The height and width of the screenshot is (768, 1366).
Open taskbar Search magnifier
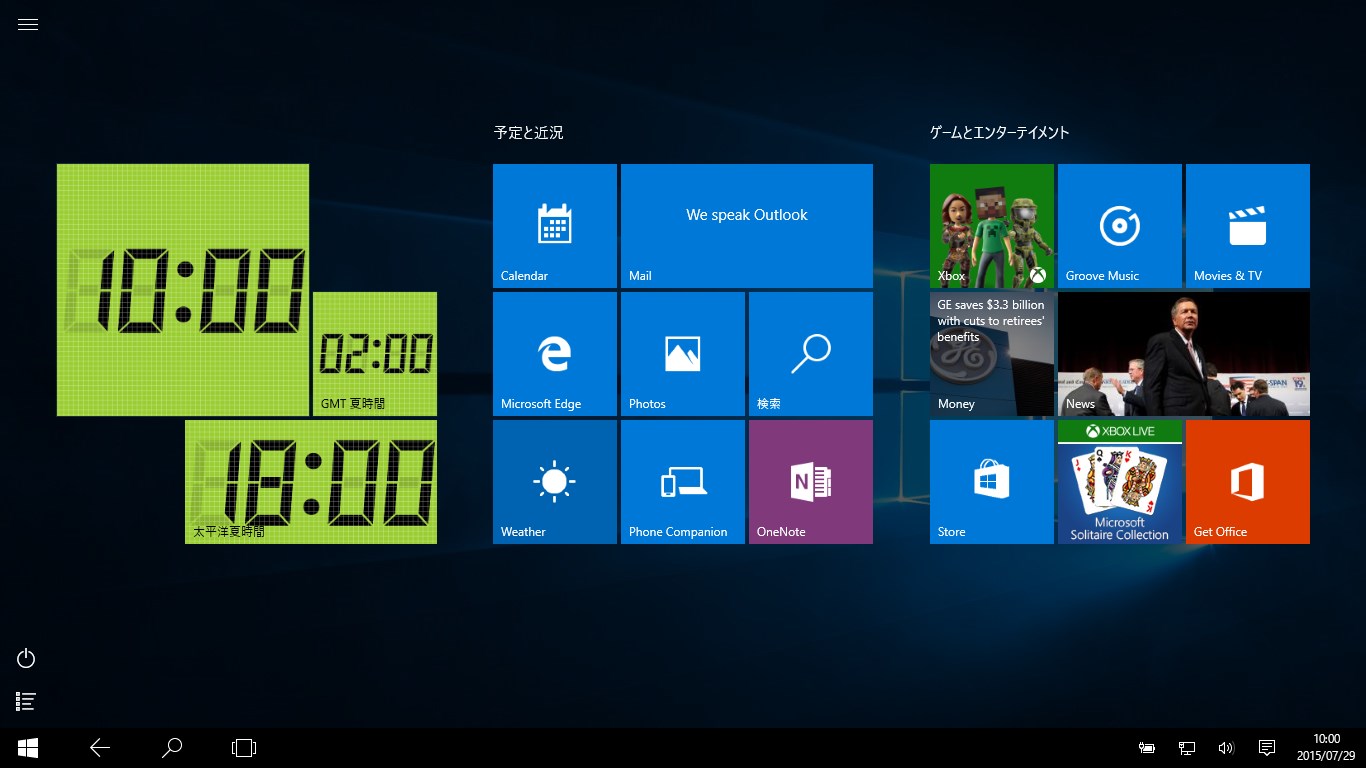[x=172, y=748]
